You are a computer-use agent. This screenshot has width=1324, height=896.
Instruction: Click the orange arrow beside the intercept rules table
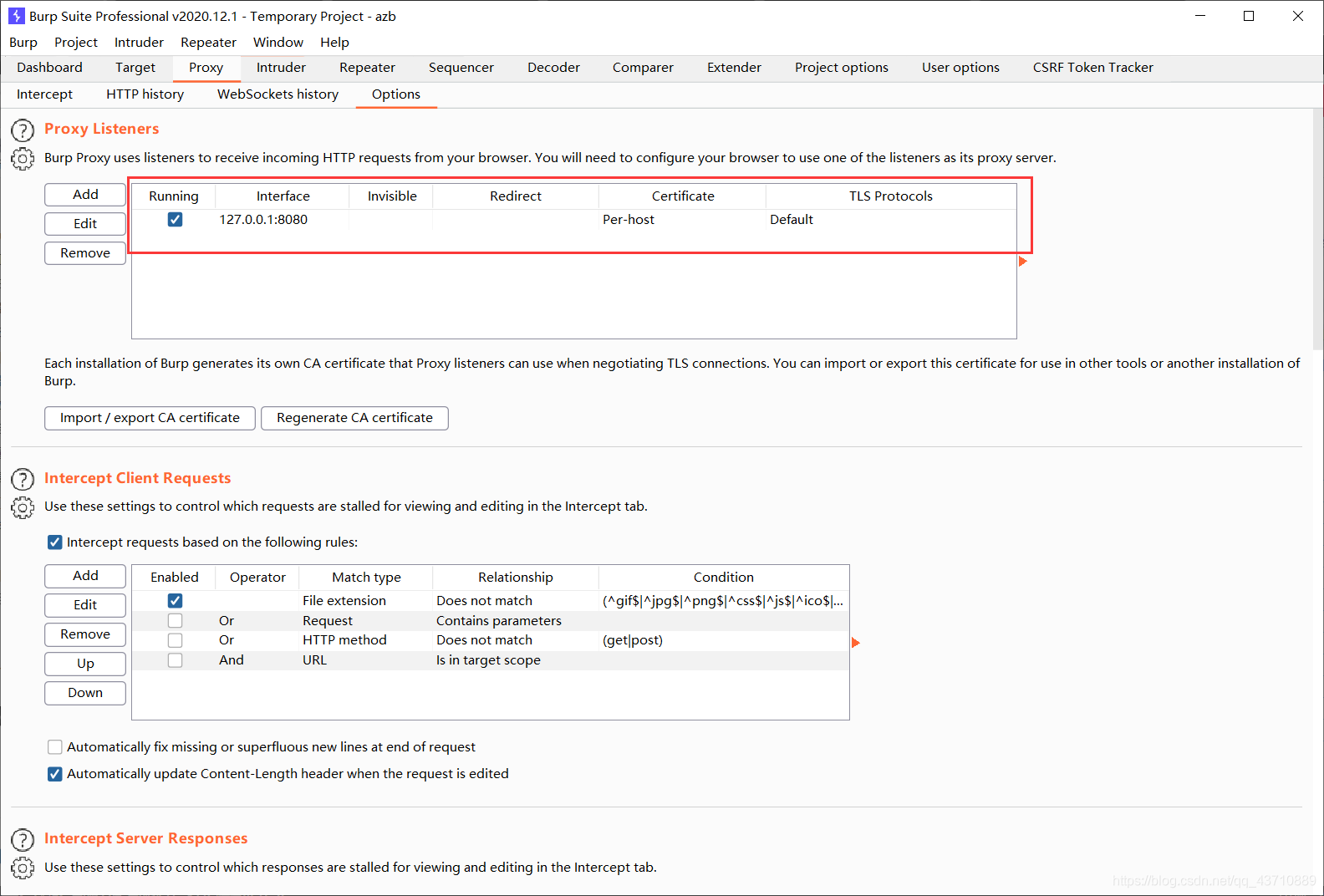tap(855, 643)
